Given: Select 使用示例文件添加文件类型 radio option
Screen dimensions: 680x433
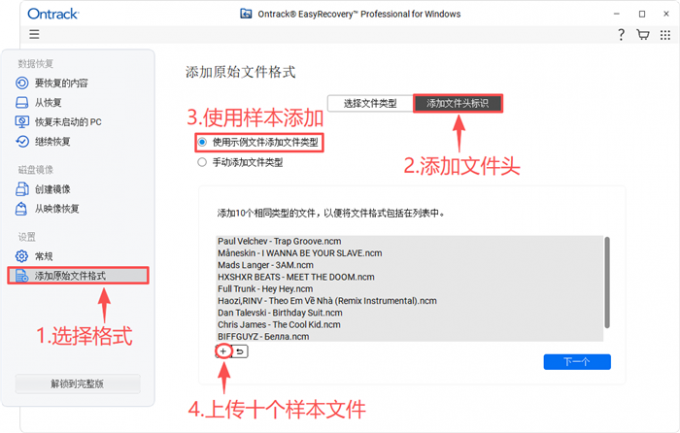Looking at the screenshot, I should click(202, 142).
